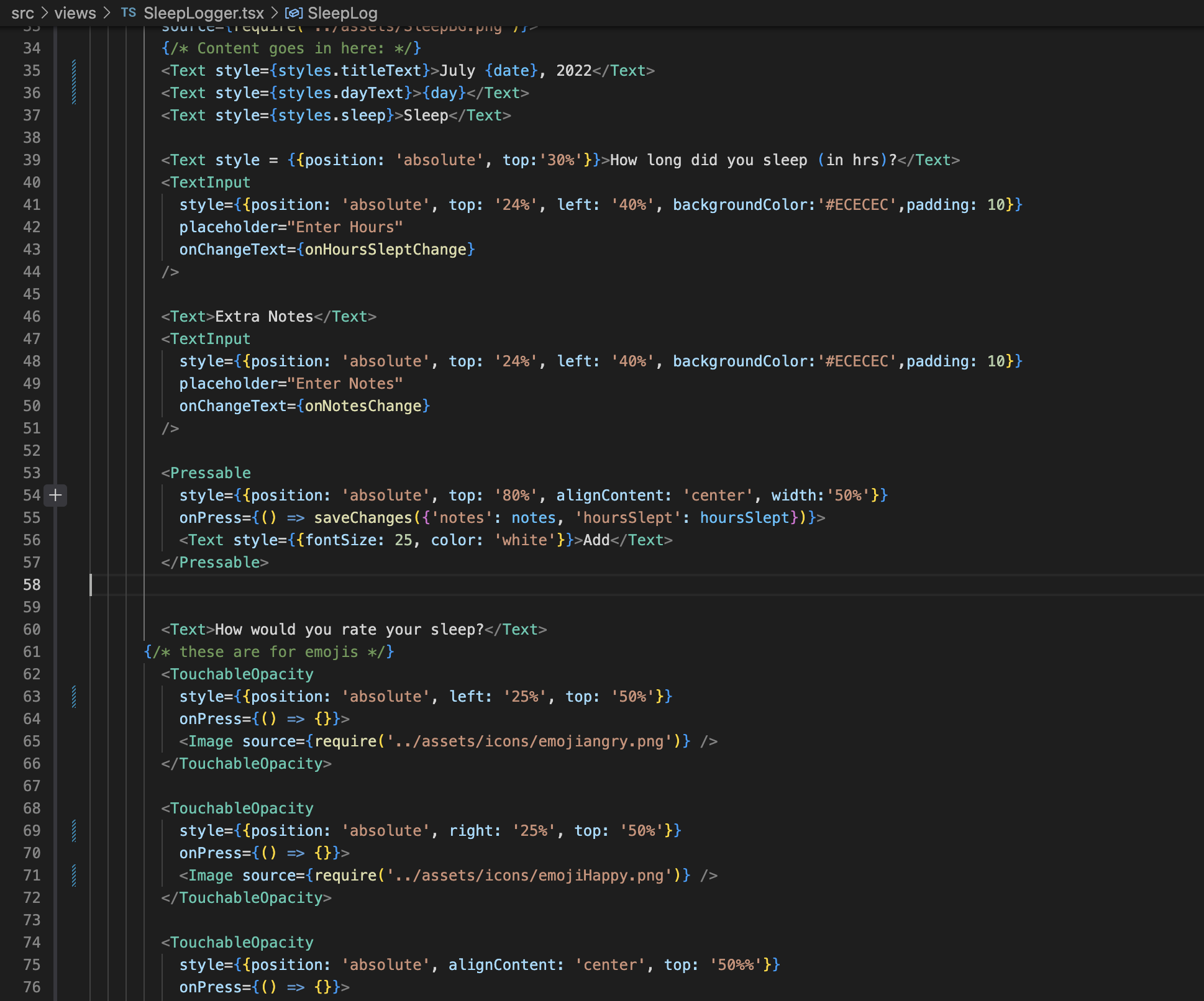Open the src breadcrumb folder
This screenshot has height=1001, width=1204.
22,13
